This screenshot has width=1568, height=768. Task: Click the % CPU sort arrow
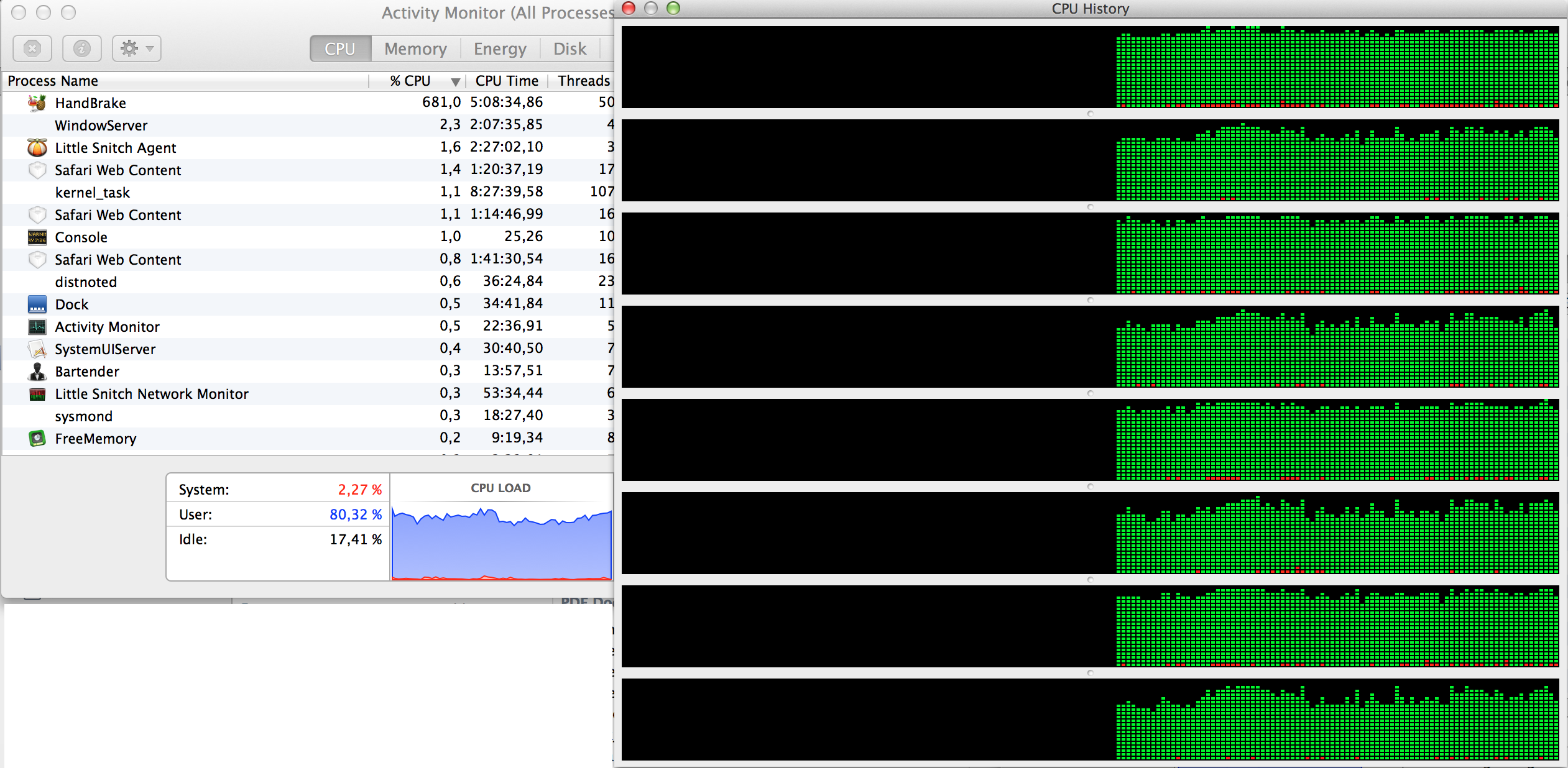pos(455,82)
